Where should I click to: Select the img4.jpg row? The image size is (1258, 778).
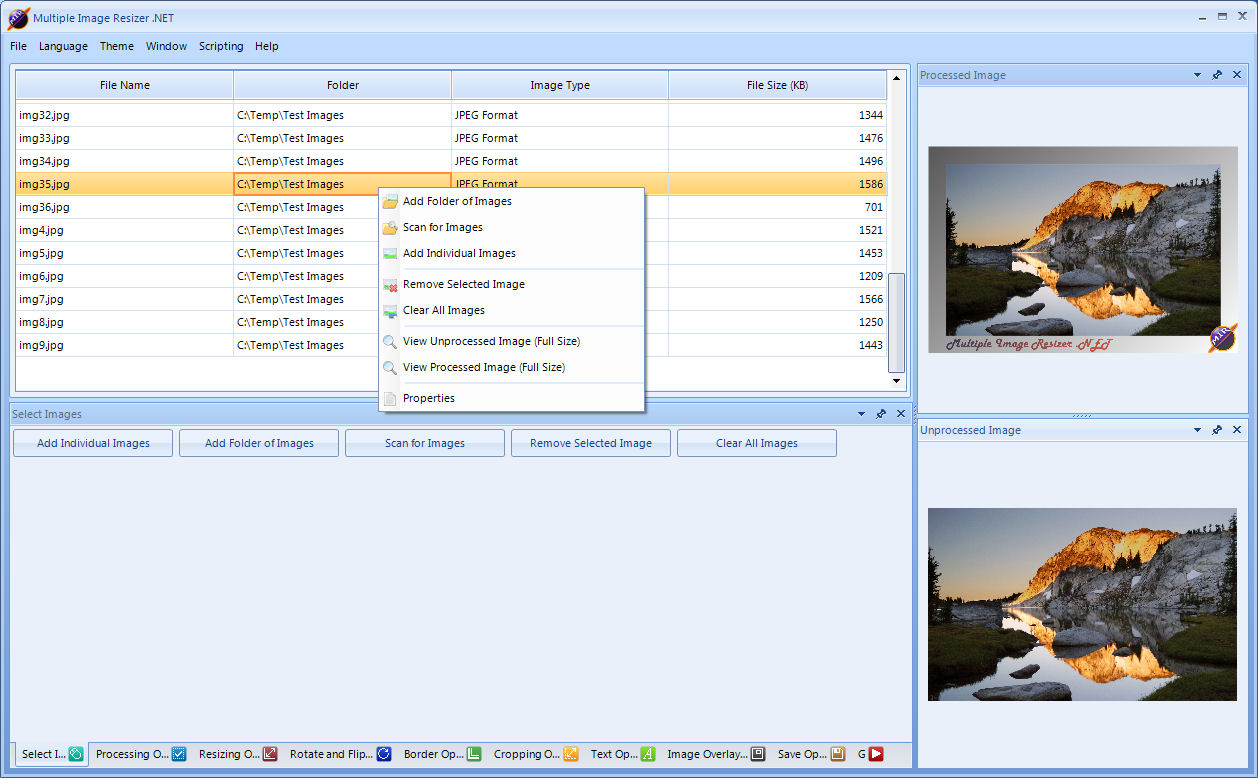[451, 230]
